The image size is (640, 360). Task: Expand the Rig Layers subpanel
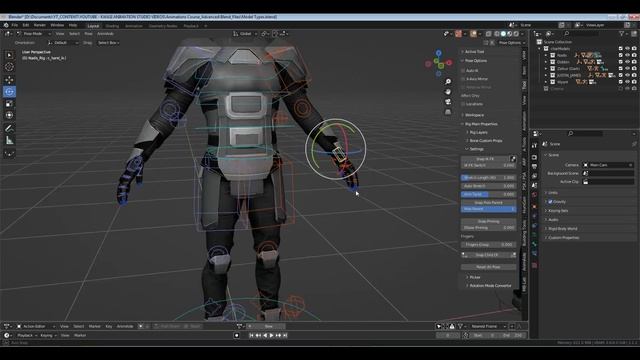[x=478, y=132]
